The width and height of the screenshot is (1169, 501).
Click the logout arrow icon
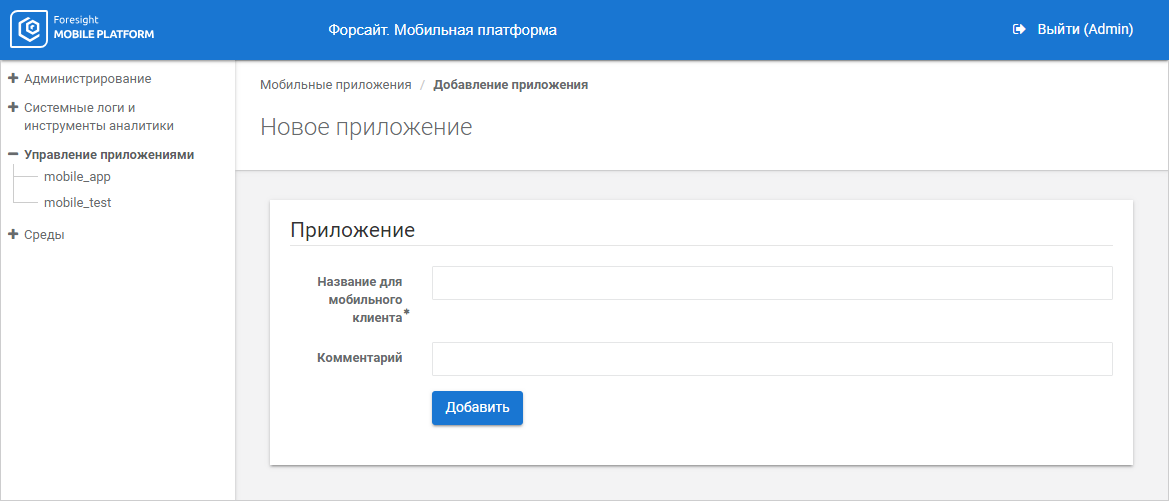(1020, 30)
